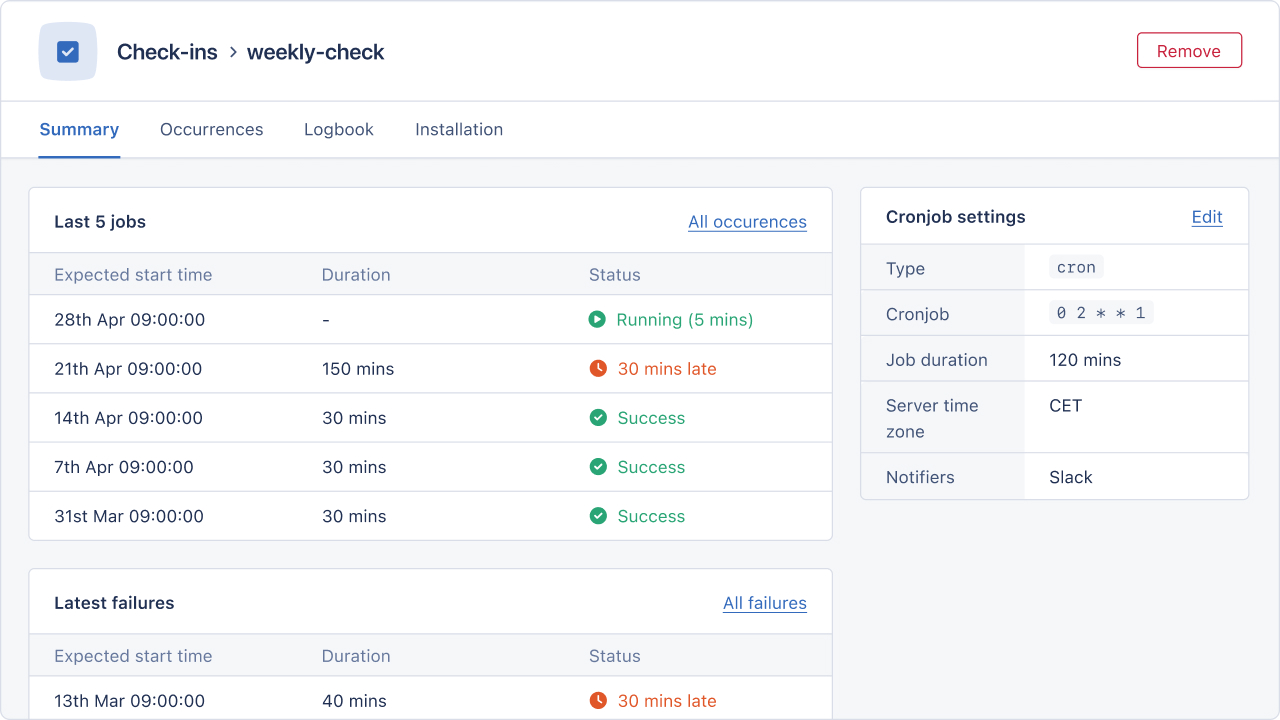Go to the Installation tab

(459, 130)
